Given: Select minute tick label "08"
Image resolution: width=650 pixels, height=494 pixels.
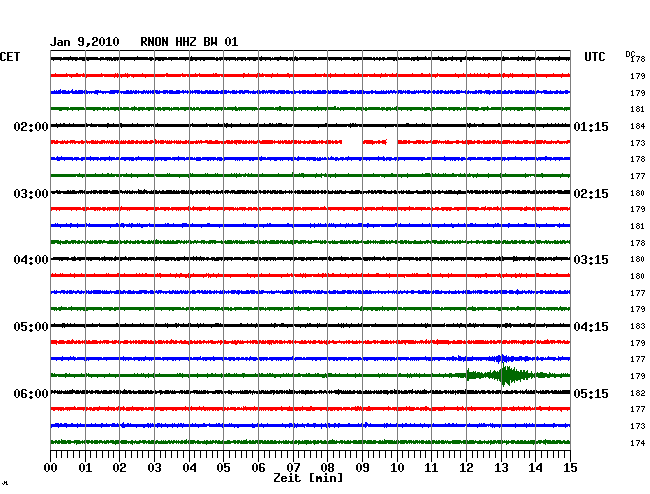Looking at the screenshot, I should (x=327, y=468).
